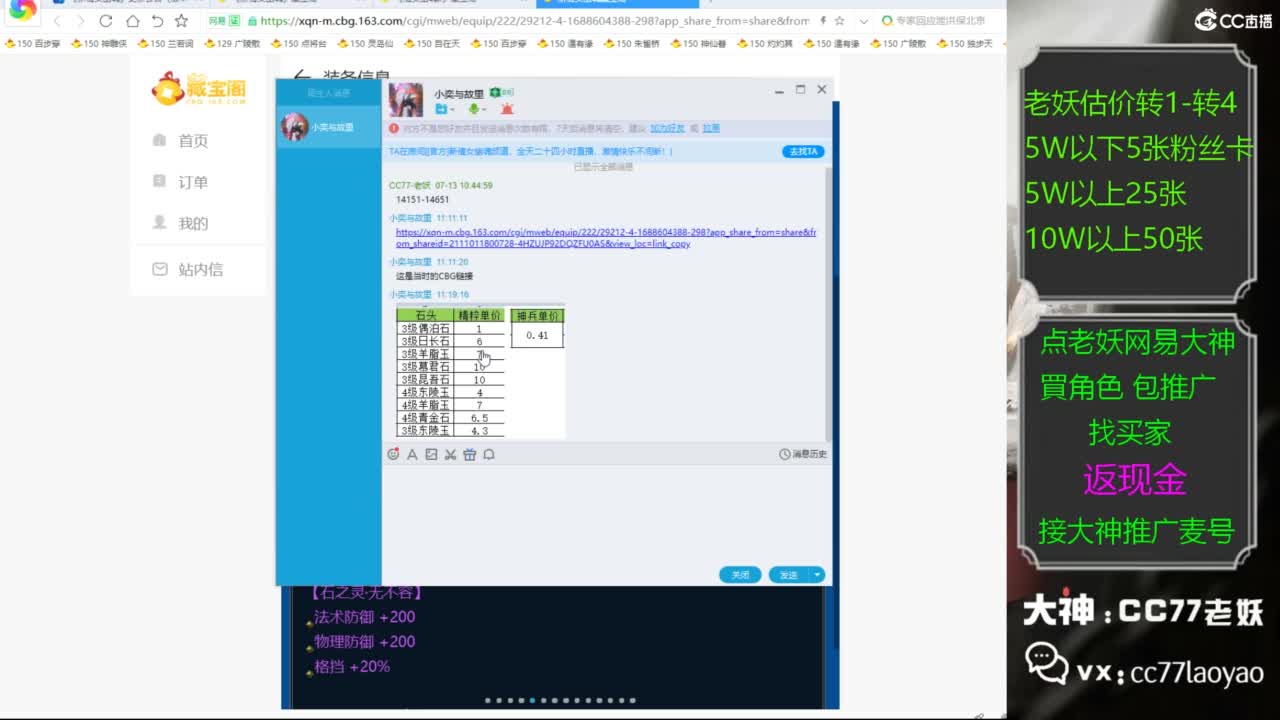Screen dimensions: 1280x720
Task: Click the 发送 send button
Action: coord(789,575)
